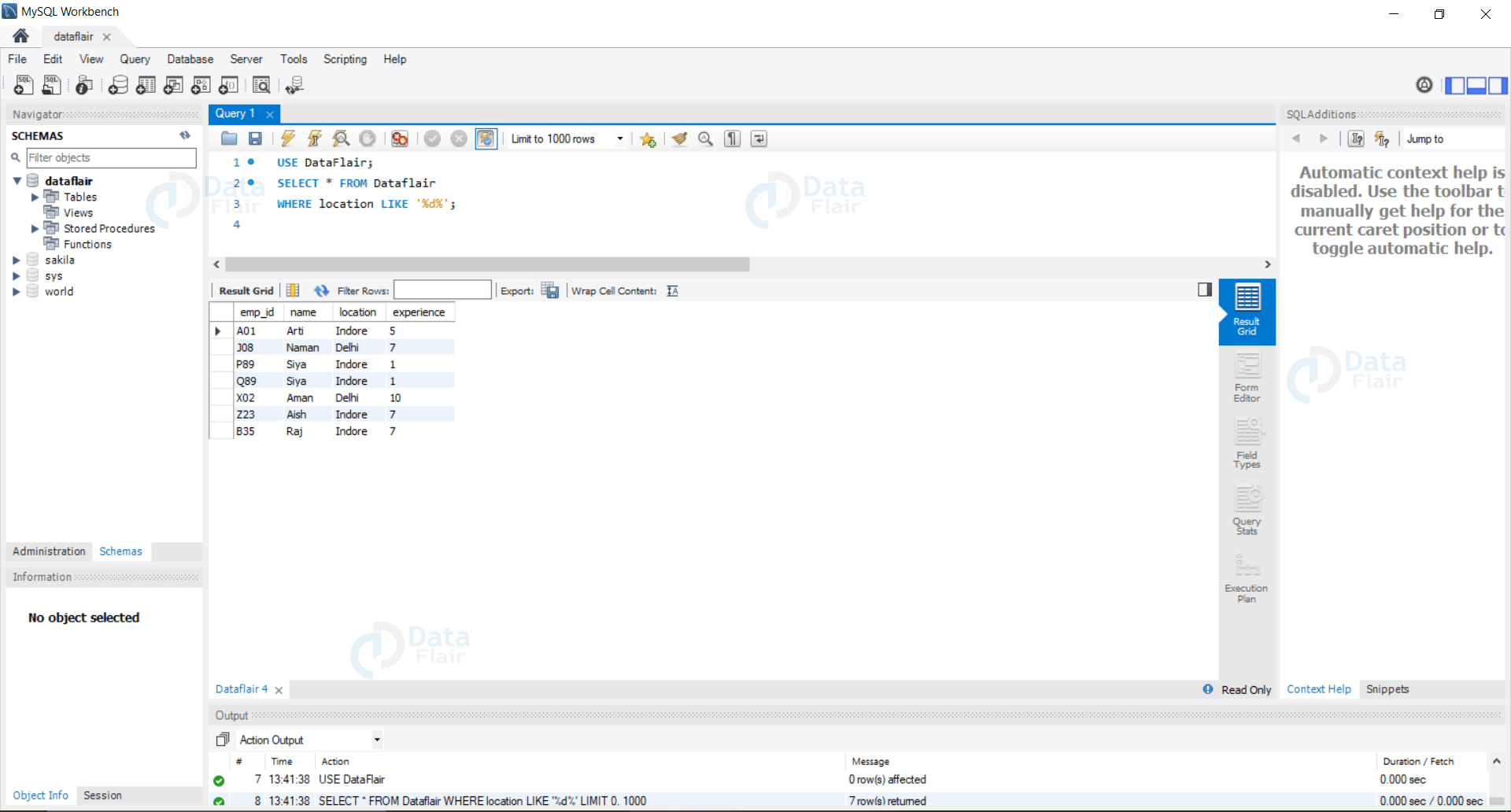Switch to the Form Editor panel
This screenshot has width=1511, height=812.
click(x=1246, y=378)
